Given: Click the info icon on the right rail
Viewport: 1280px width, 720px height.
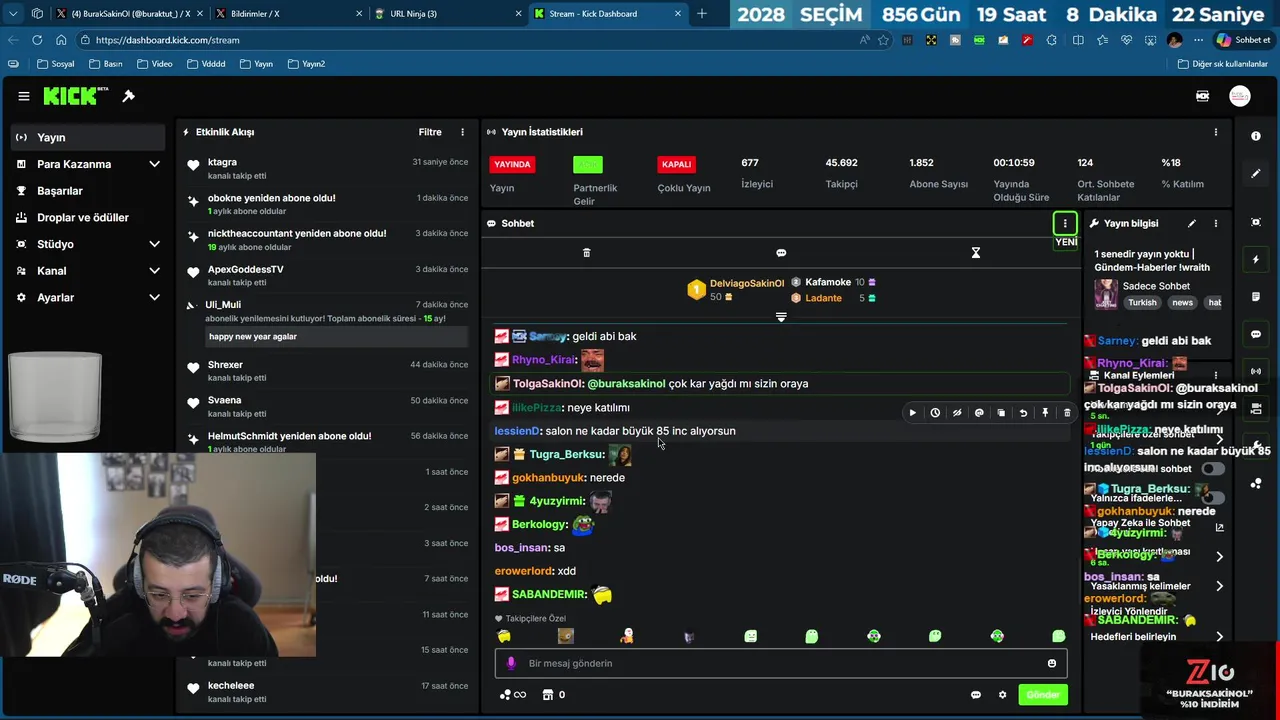Looking at the screenshot, I should (x=1256, y=135).
